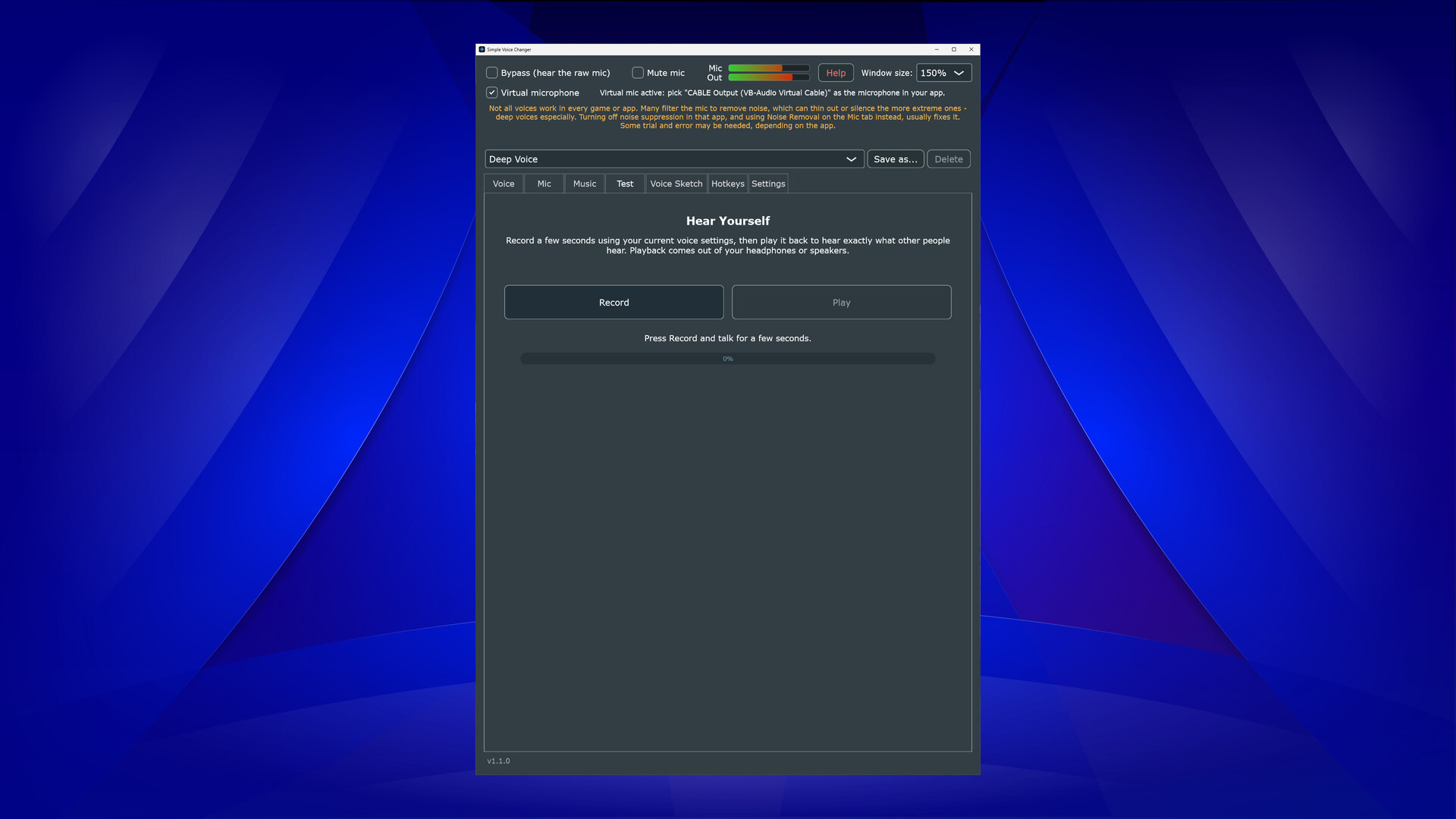Click the Simple Voice Changer title bar icon
Image resolution: width=1456 pixels, height=819 pixels.
click(x=482, y=49)
